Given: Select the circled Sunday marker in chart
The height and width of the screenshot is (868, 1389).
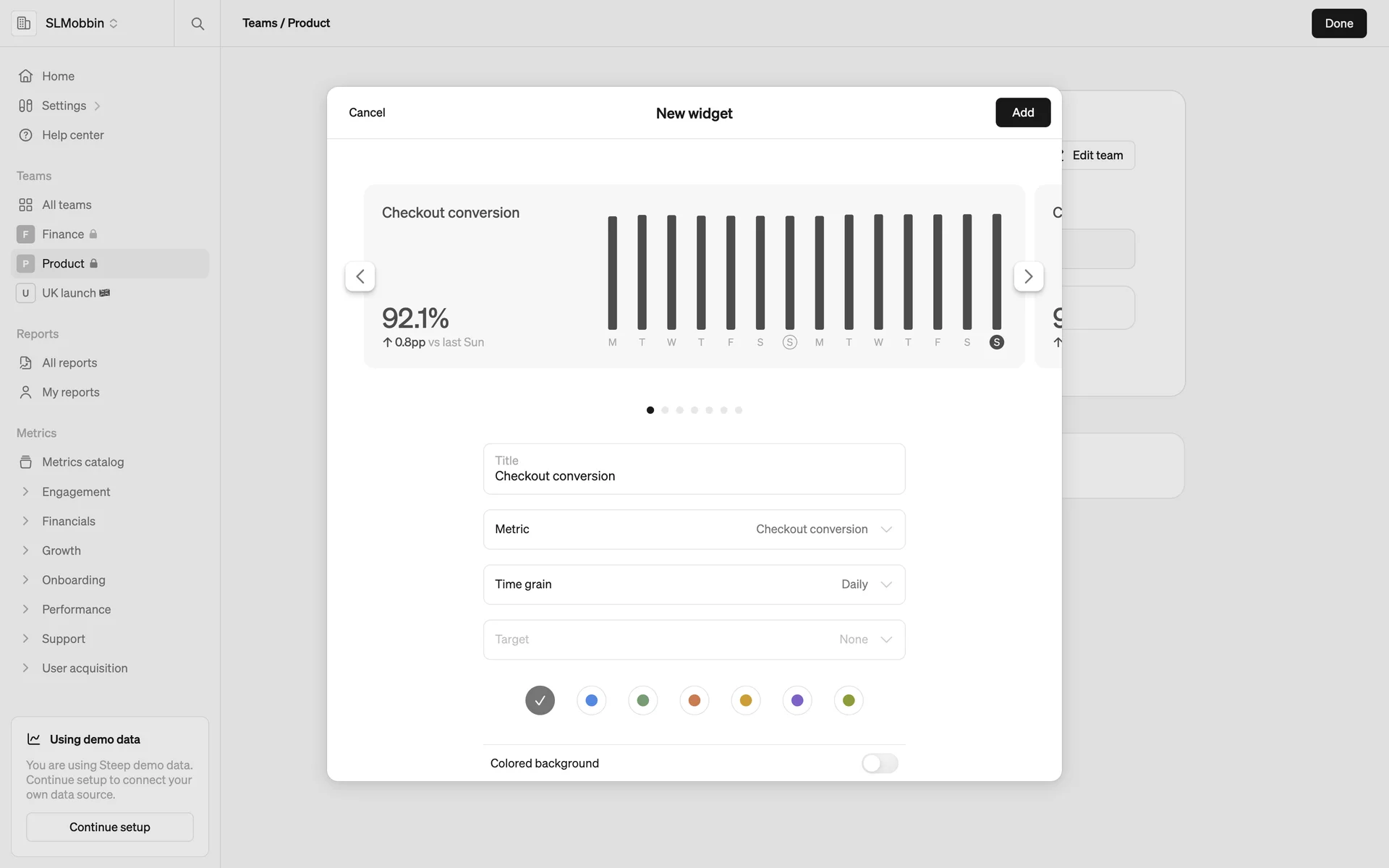Looking at the screenshot, I should tap(789, 342).
